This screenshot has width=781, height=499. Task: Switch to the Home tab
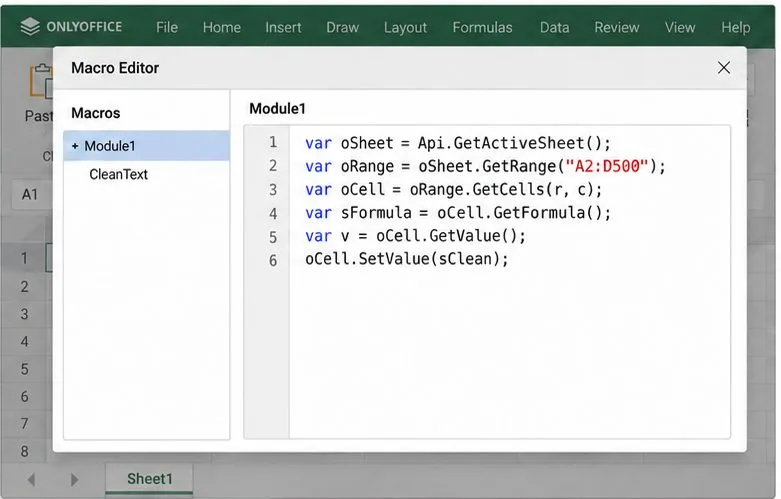[x=222, y=27]
